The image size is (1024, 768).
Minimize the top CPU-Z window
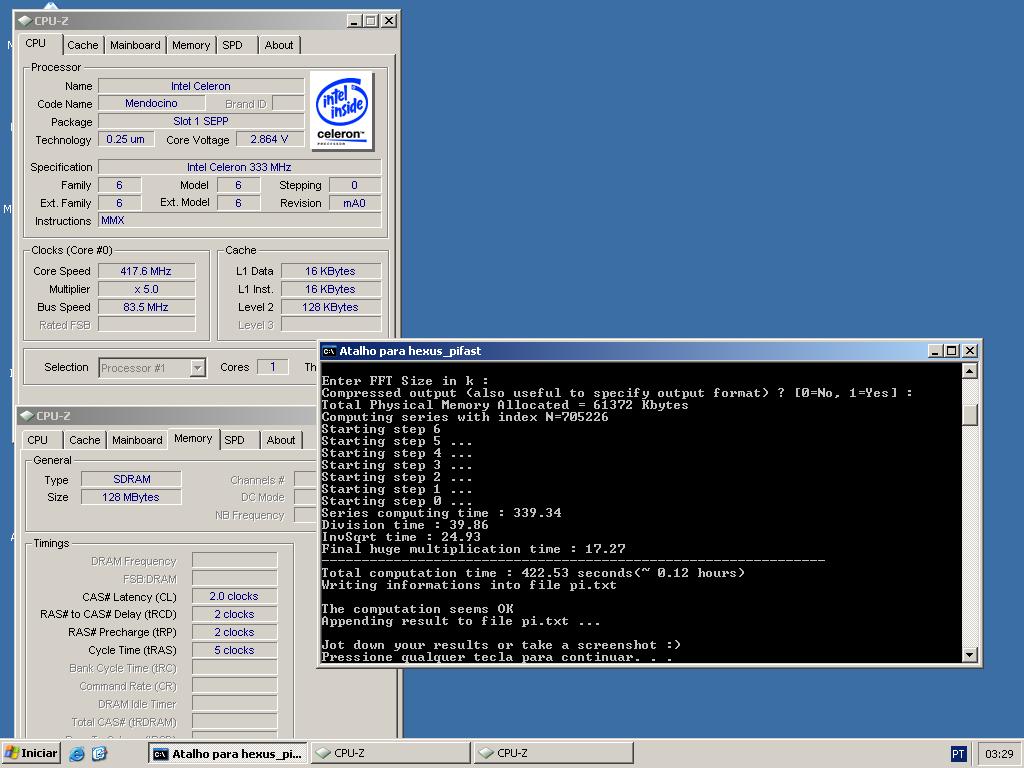pyautogui.click(x=354, y=21)
